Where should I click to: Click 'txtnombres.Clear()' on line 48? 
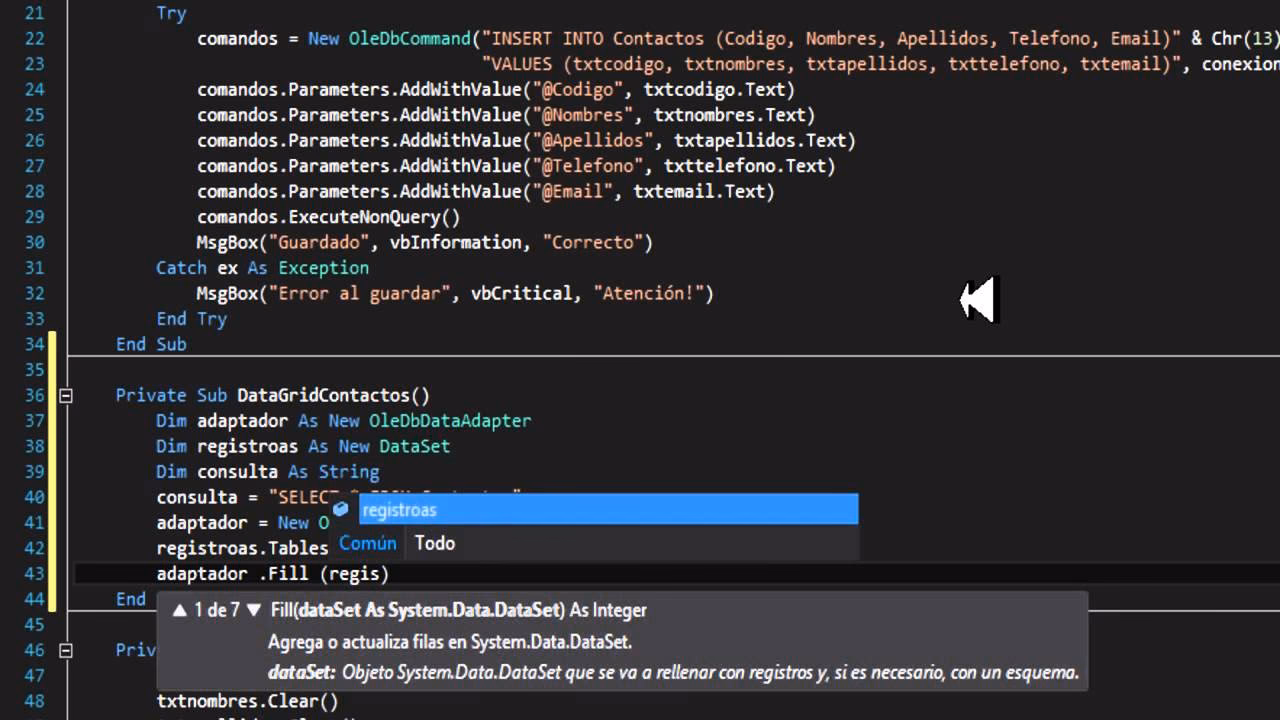click(x=247, y=701)
